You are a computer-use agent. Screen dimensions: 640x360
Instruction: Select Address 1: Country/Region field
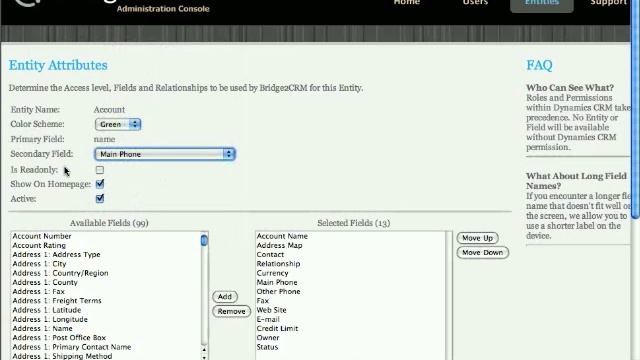click(106, 273)
